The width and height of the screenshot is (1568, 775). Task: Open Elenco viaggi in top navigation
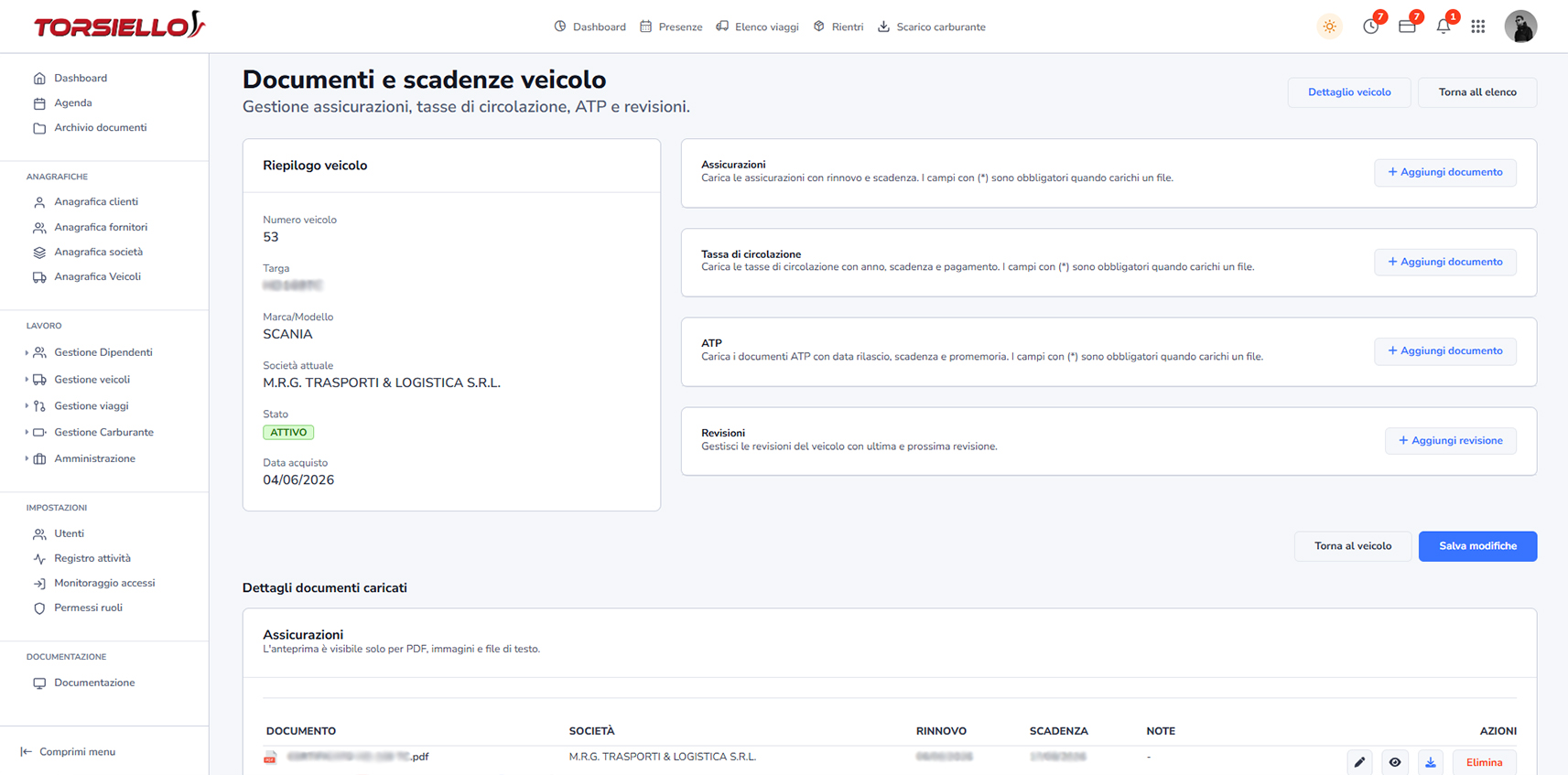pyautogui.click(x=757, y=27)
